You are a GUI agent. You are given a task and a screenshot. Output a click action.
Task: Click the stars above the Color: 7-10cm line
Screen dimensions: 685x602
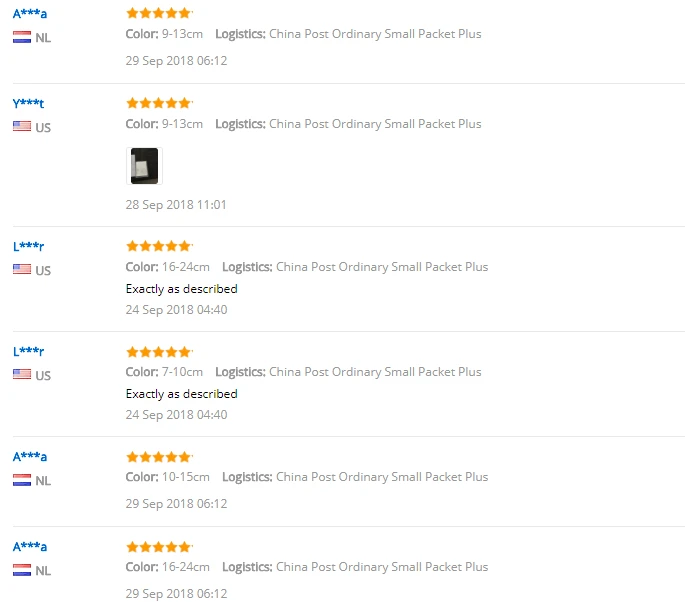[x=158, y=352]
